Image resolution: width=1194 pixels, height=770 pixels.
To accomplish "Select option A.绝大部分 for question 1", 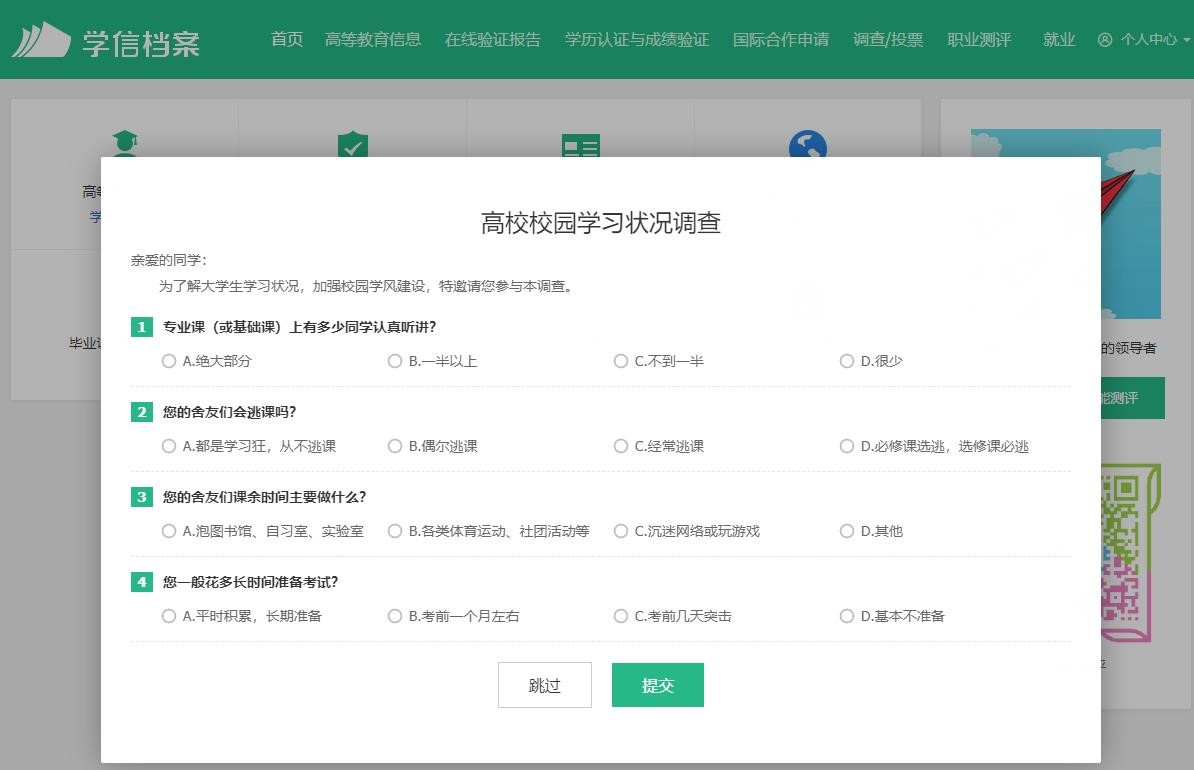I will 169,361.
